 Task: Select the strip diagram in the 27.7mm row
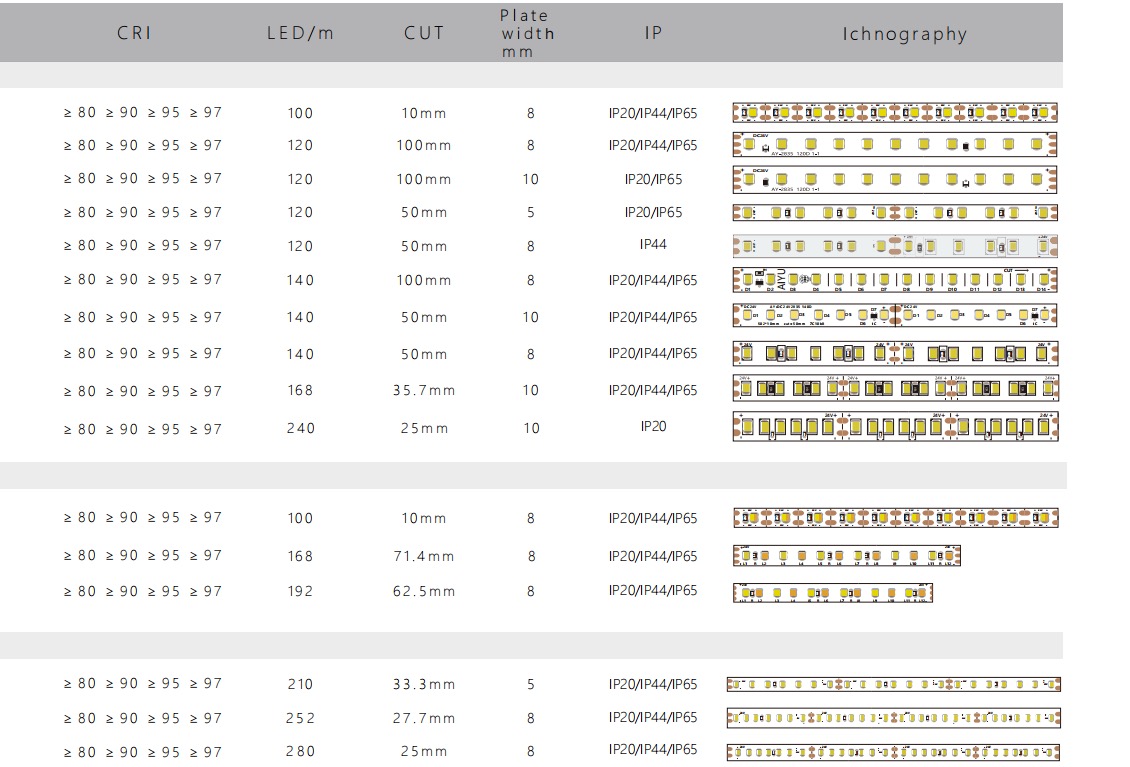pyautogui.click(x=893, y=718)
